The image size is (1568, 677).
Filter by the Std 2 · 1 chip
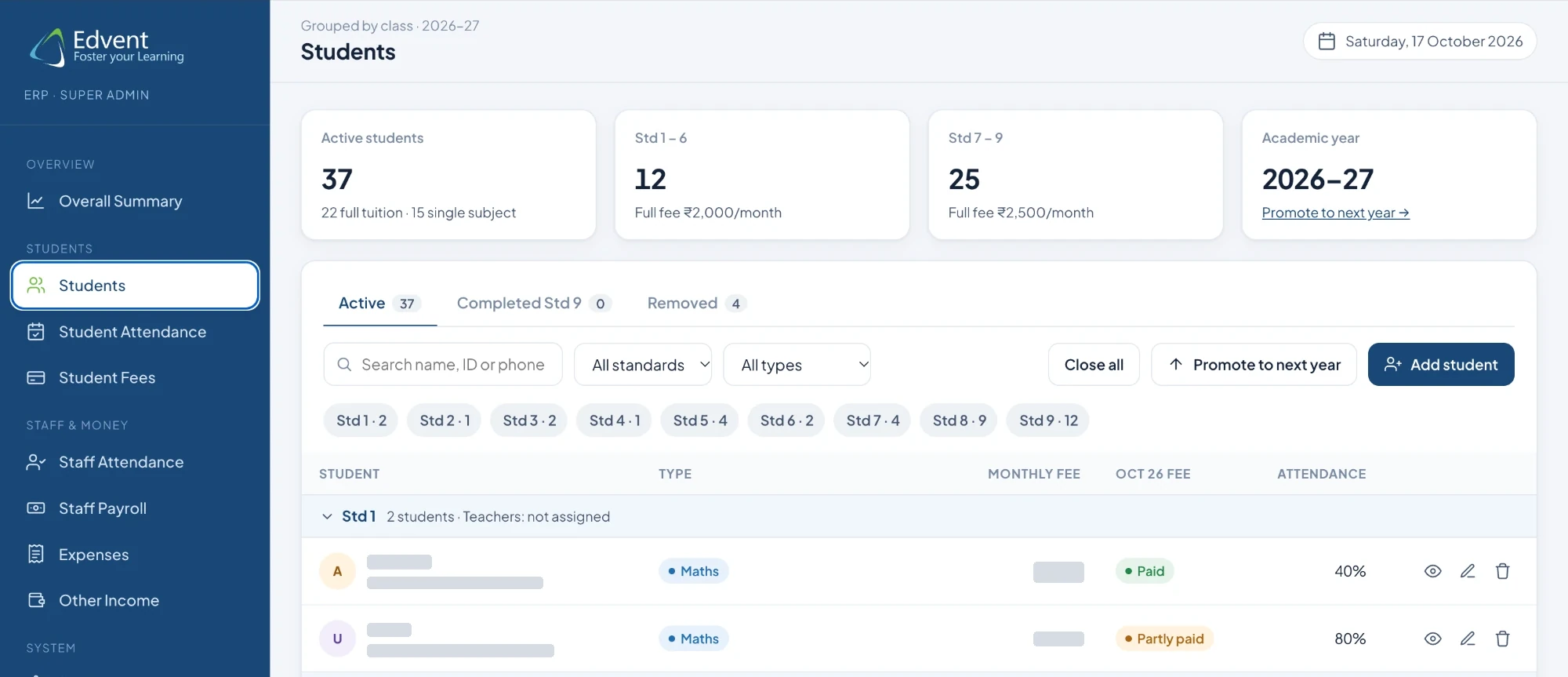pyautogui.click(x=445, y=420)
